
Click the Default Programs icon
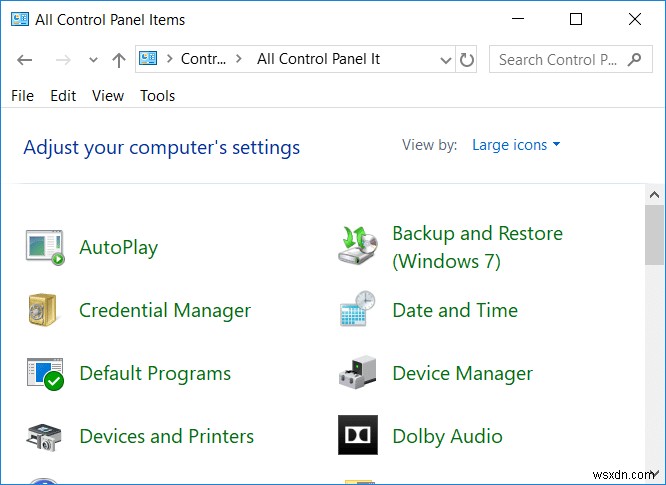coord(44,374)
